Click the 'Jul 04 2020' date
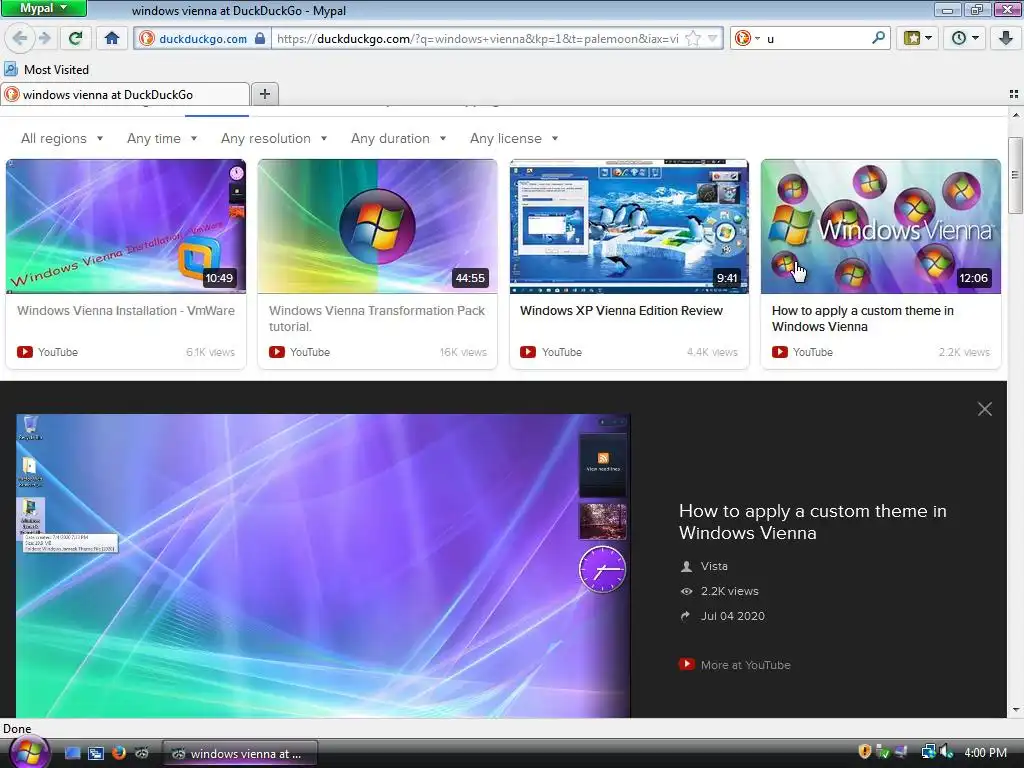This screenshot has height=768, width=1024. [733, 616]
